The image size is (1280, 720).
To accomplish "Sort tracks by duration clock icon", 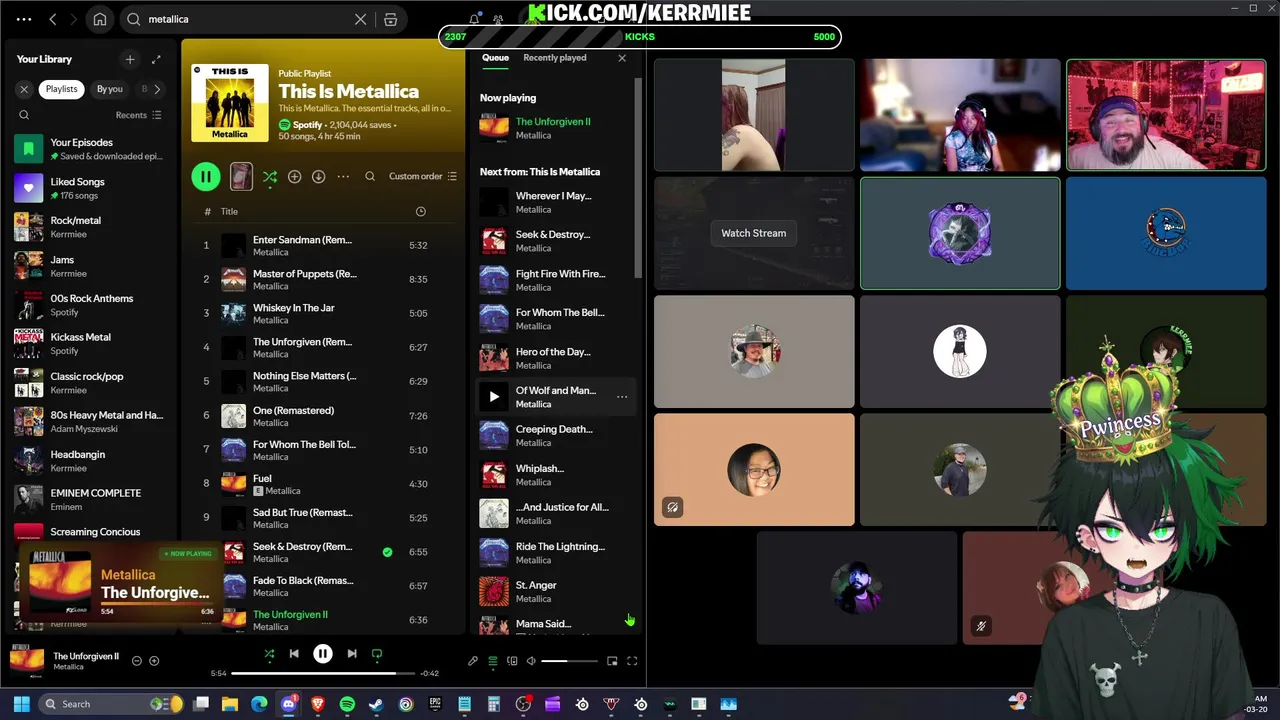I will (x=420, y=212).
